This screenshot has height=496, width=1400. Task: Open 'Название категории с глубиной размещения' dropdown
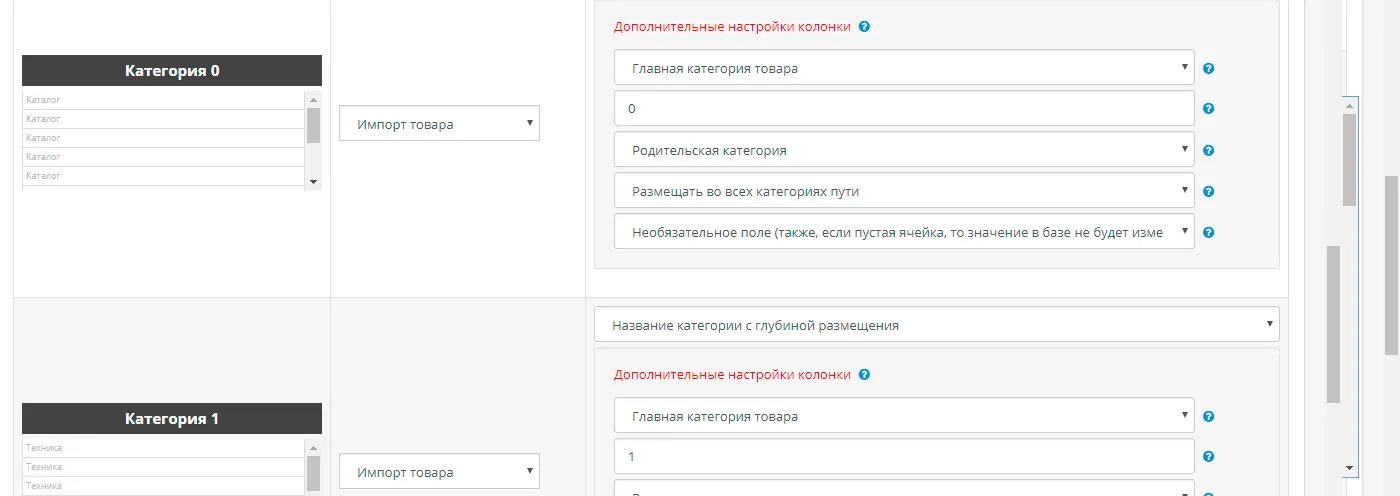pyautogui.click(x=937, y=324)
